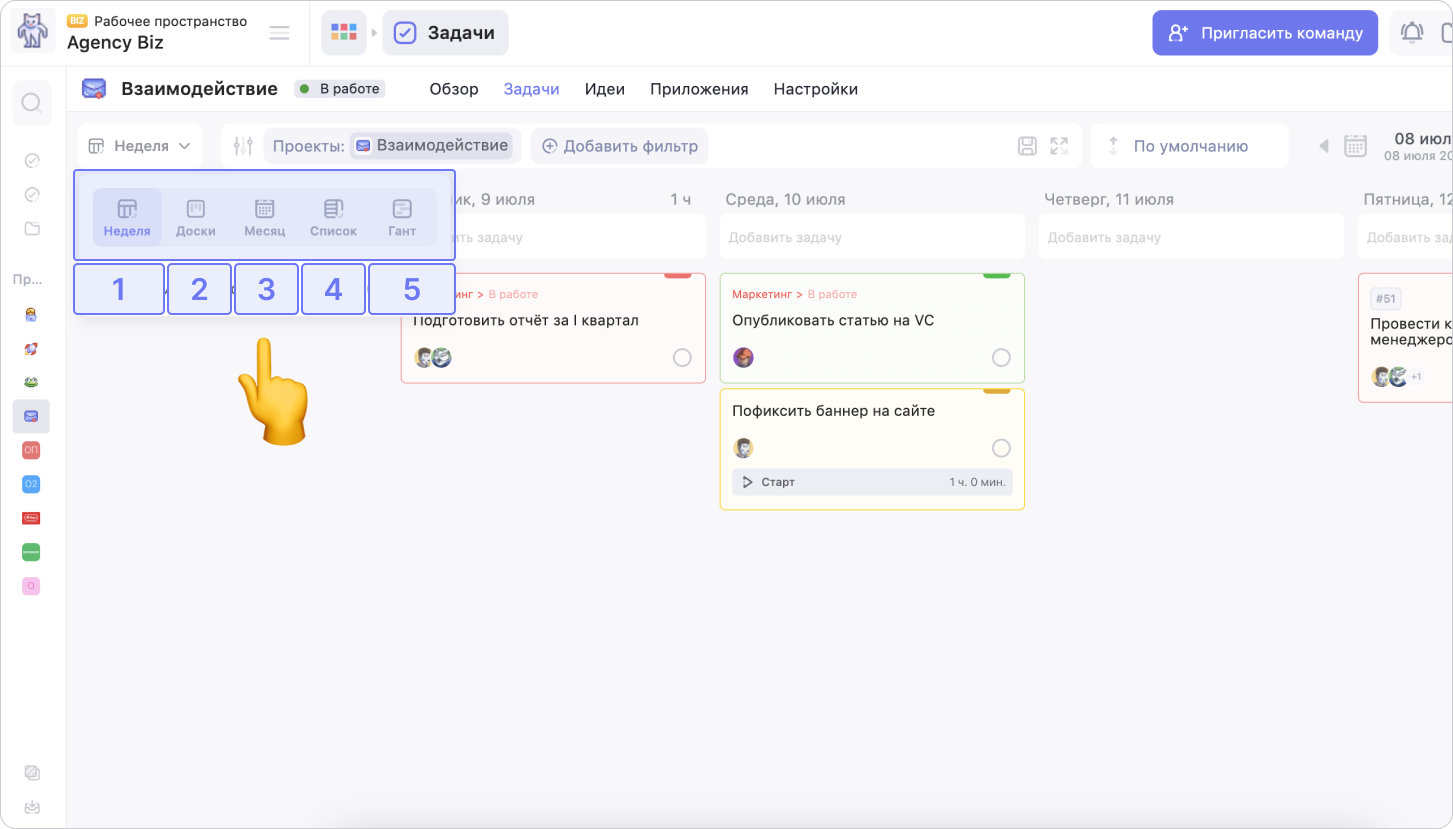1453x829 pixels.
Task: Click the filter sliders icon
Action: pos(243,146)
